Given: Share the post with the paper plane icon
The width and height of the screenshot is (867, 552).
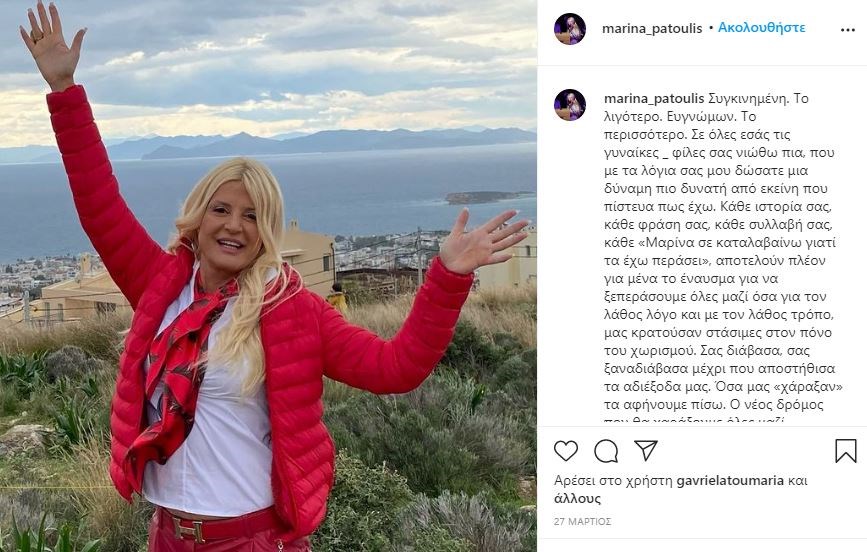Looking at the screenshot, I should click(x=645, y=451).
